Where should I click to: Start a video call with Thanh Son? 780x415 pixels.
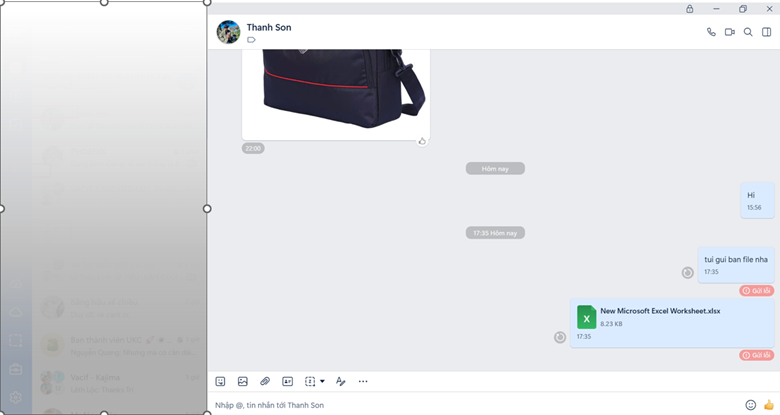pos(730,32)
